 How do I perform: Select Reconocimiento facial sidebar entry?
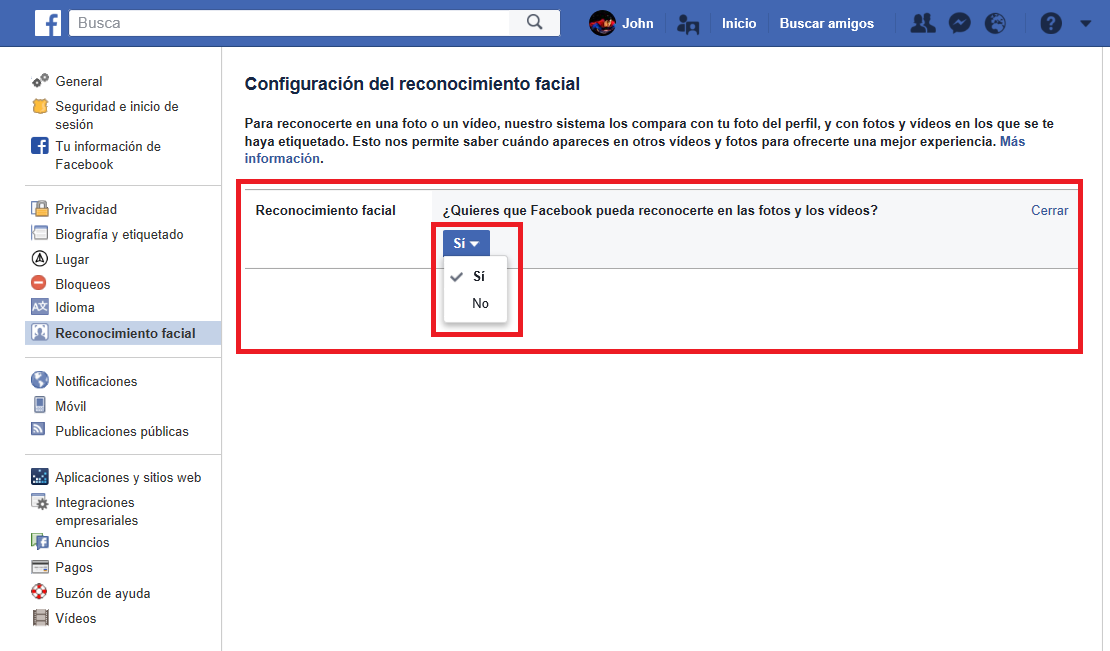pyautogui.click(x=123, y=333)
